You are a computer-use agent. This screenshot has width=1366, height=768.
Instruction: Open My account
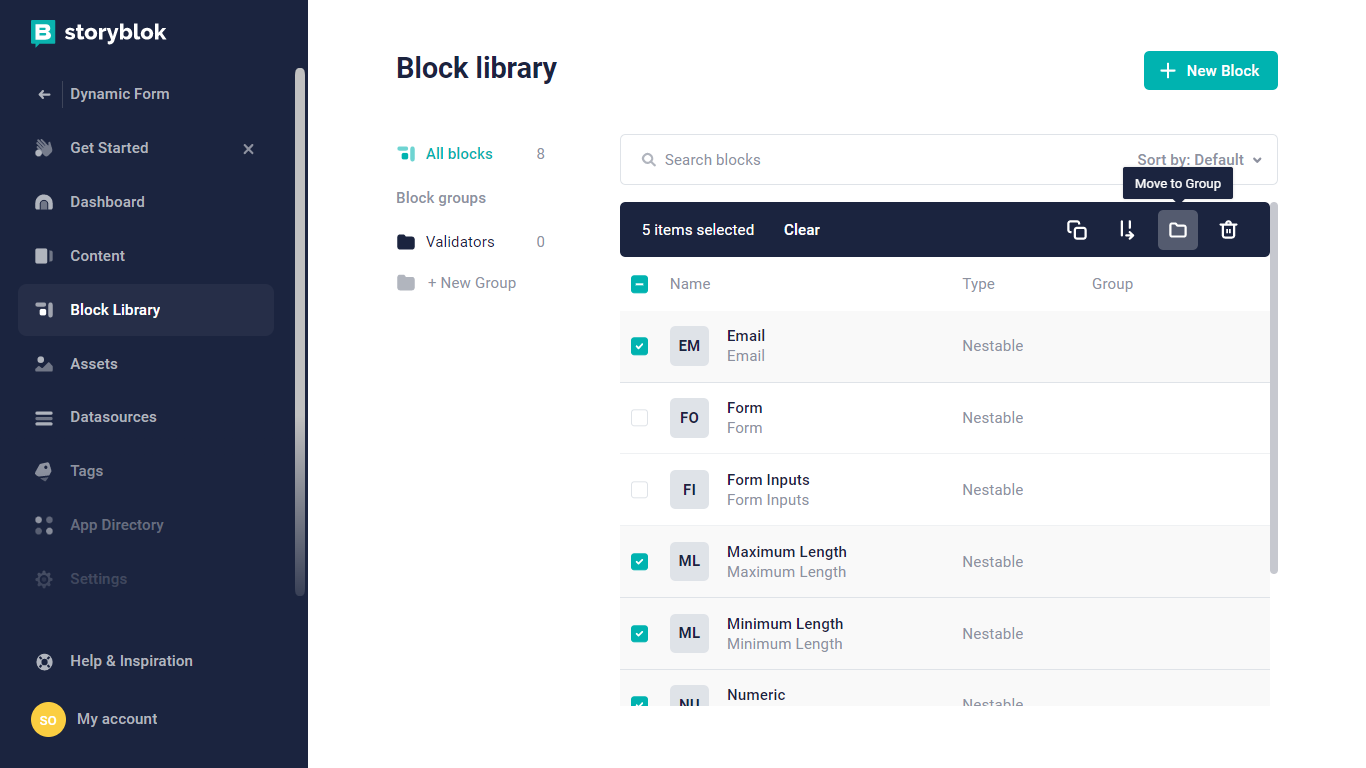click(x=117, y=719)
